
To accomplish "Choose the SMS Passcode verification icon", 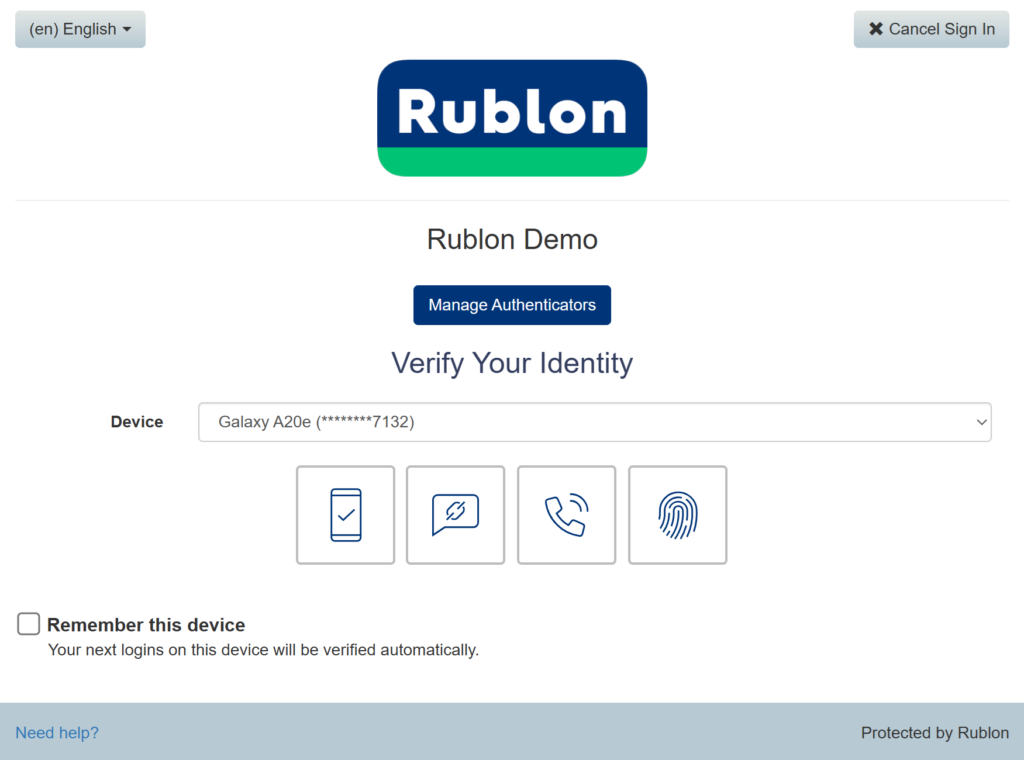I will (455, 514).
